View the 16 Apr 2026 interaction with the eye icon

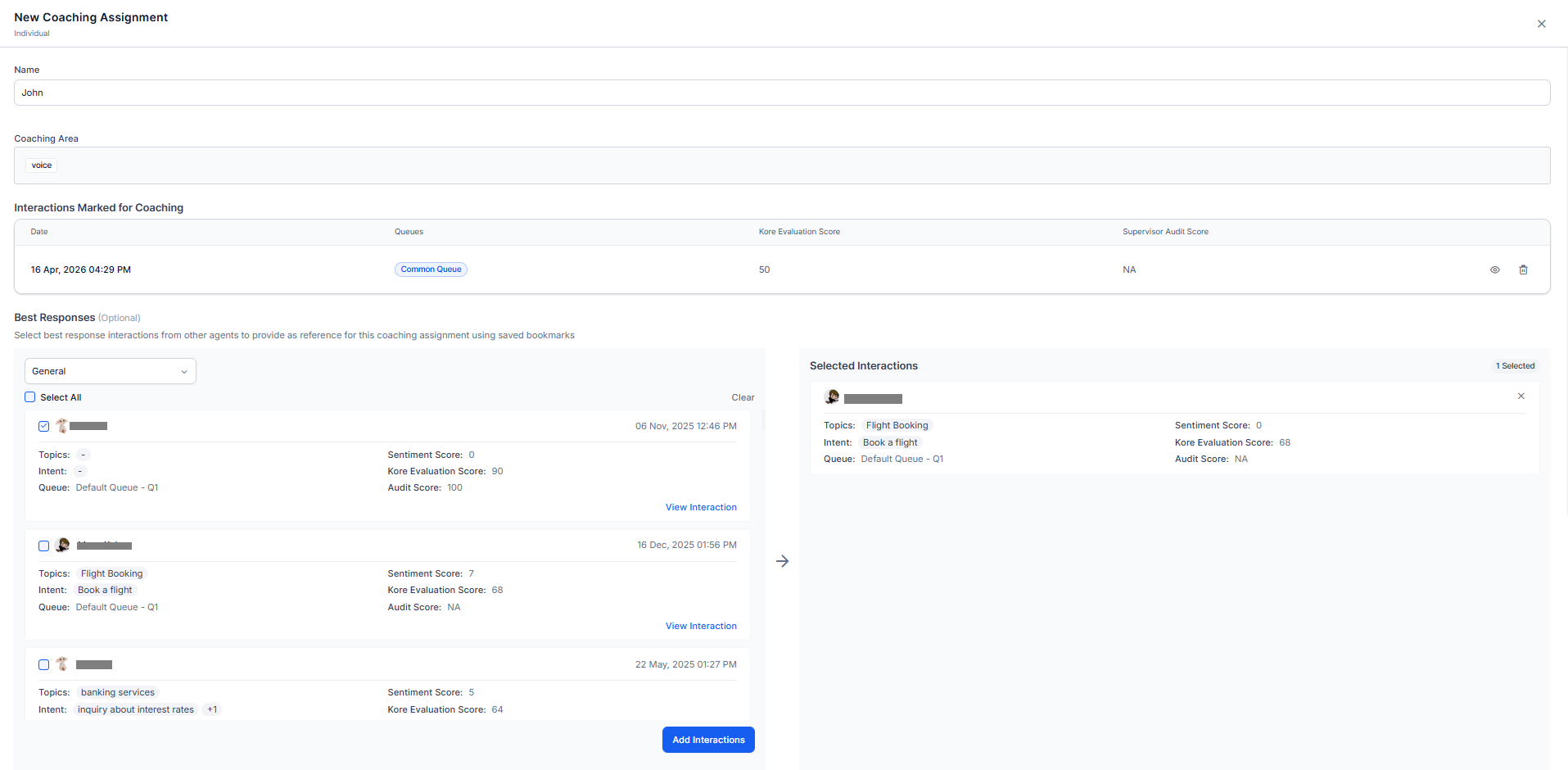pos(1494,269)
